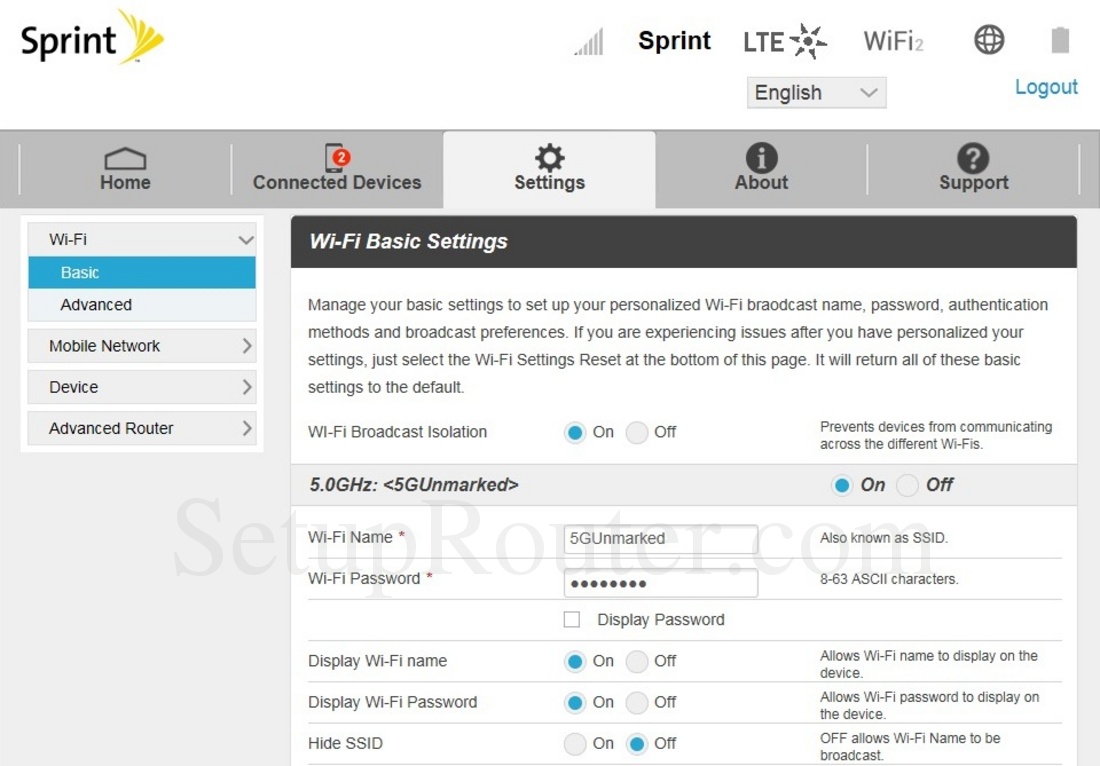Screen dimensions: 1100x766
Task: Open the Support tab
Action: click(x=974, y=169)
